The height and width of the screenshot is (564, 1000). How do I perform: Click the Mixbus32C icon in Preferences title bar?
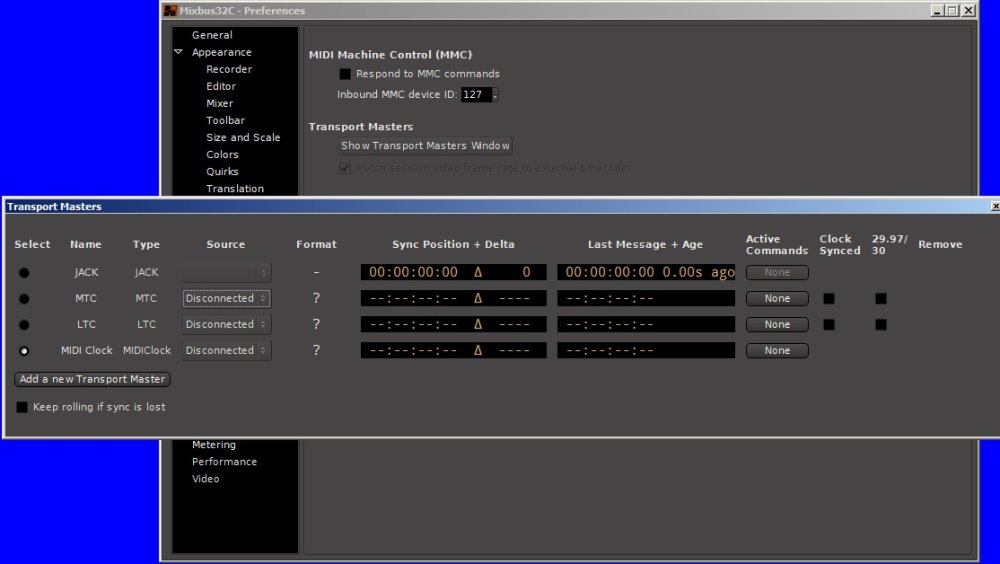170,11
